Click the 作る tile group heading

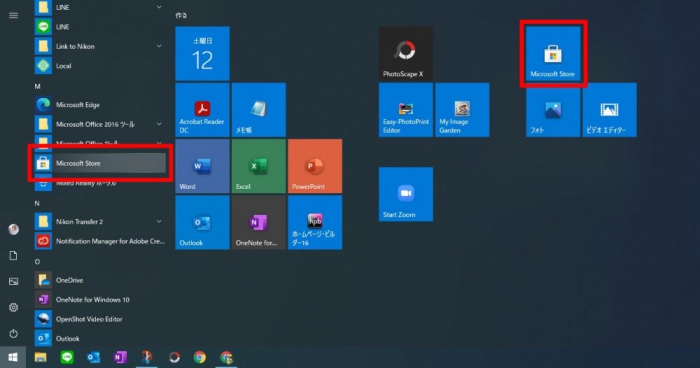pyautogui.click(x=181, y=15)
